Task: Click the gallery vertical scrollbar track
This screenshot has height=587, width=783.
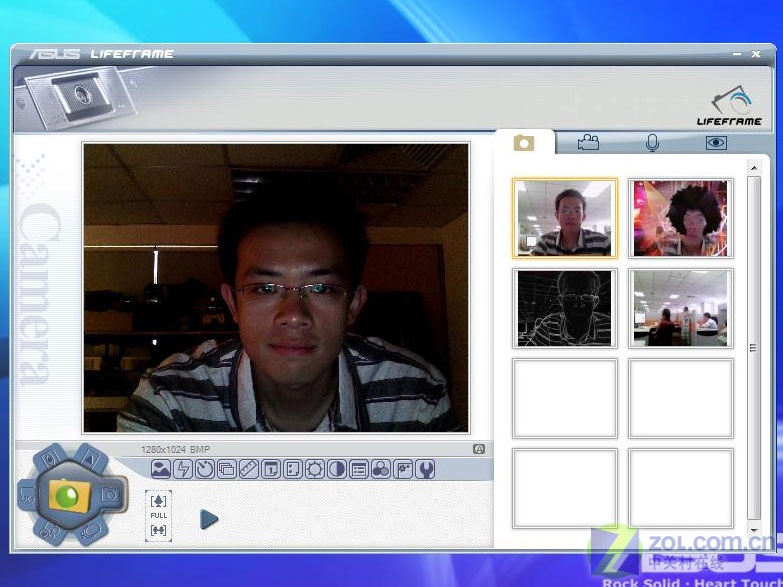Action: click(x=754, y=349)
